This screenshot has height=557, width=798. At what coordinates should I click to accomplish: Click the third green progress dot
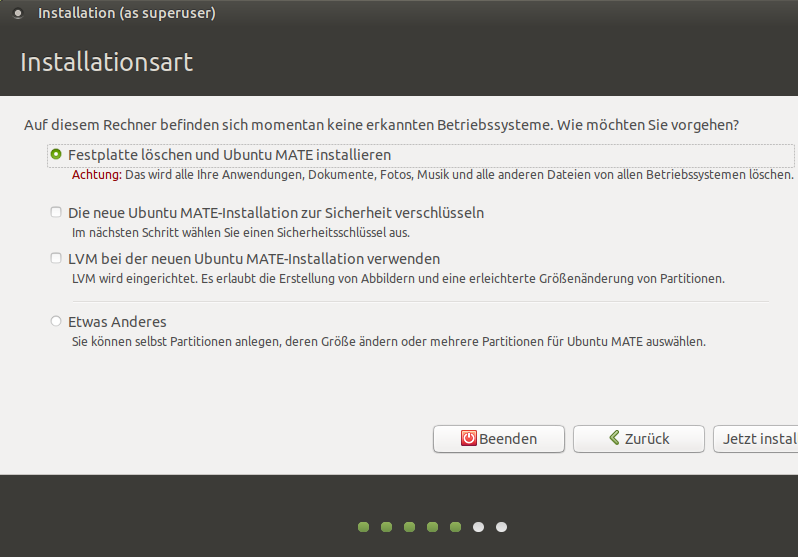point(409,527)
